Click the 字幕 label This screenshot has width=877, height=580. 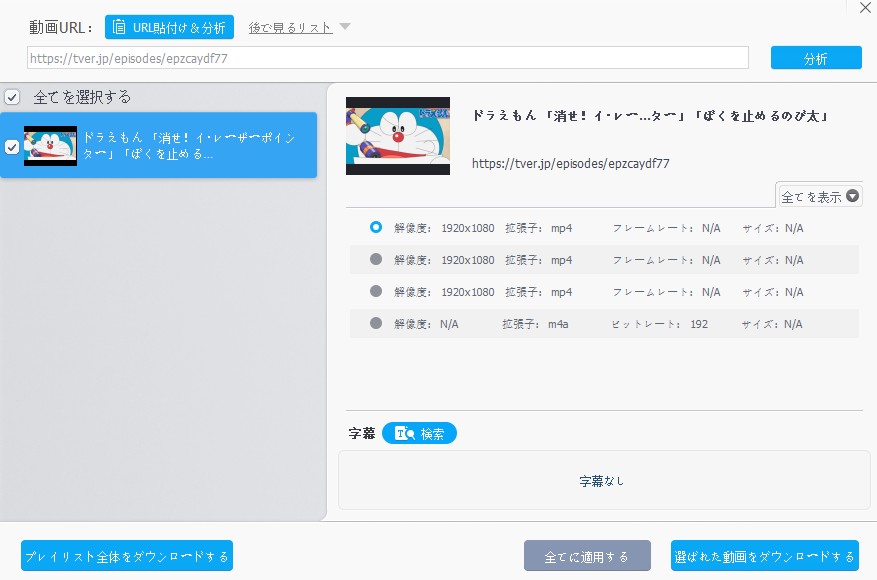[x=362, y=433]
